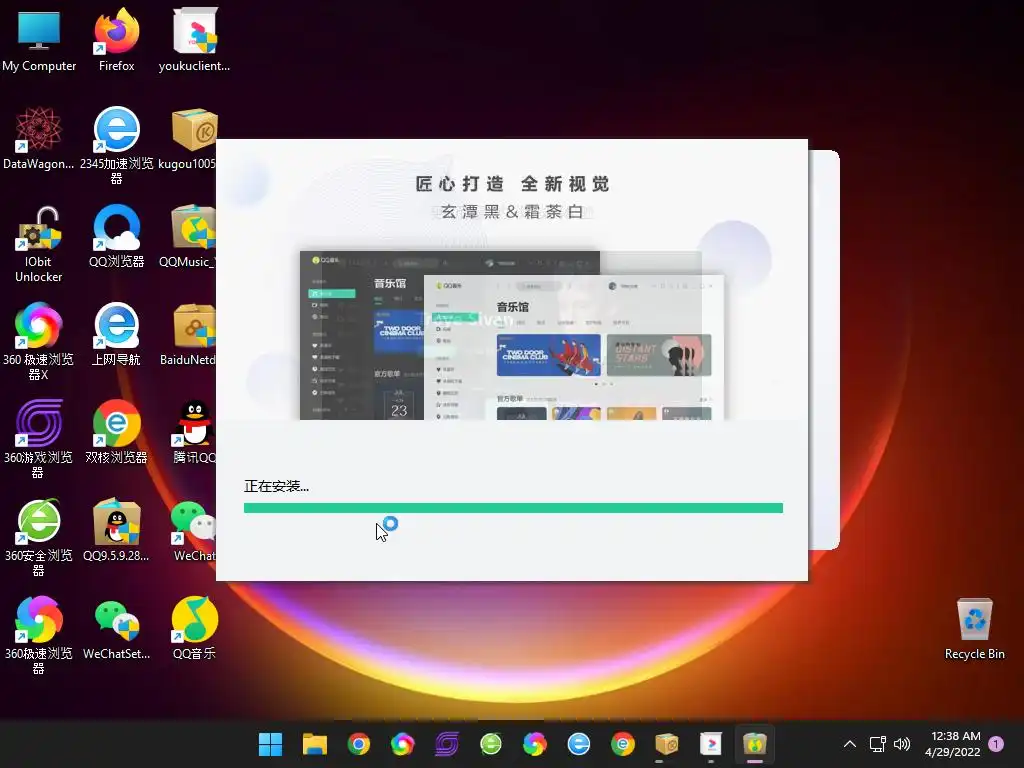
Task: Open 360极速浏览器 pinwheel desktop shortcut
Action: point(39,635)
